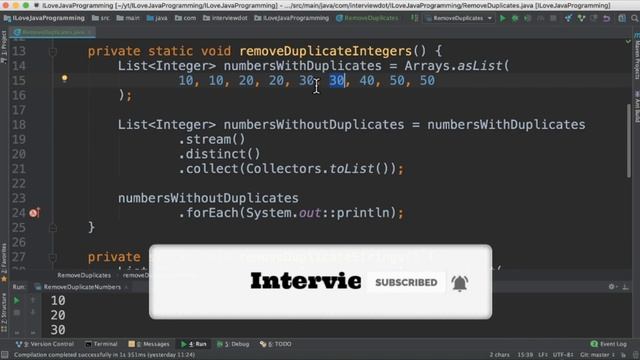Click notification bell on overlay
The image size is (640, 360).
[460, 282]
